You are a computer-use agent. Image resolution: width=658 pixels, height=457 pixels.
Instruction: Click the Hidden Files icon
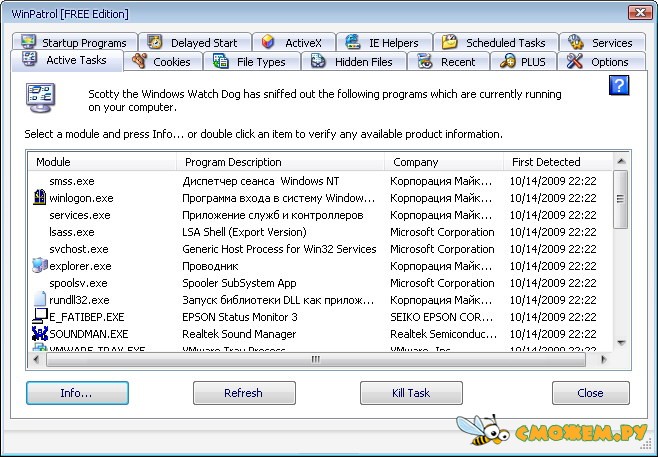[x=319, y=61]
